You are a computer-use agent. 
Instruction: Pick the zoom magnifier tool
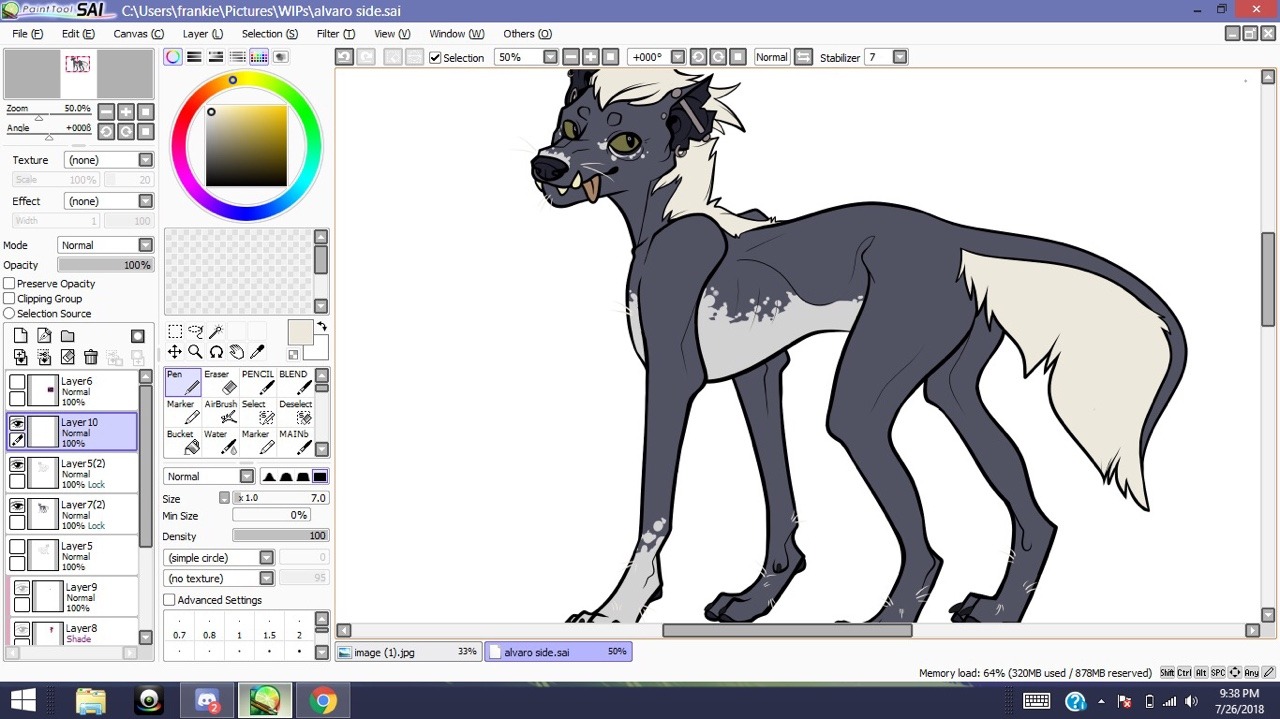(x=195, y=352)
